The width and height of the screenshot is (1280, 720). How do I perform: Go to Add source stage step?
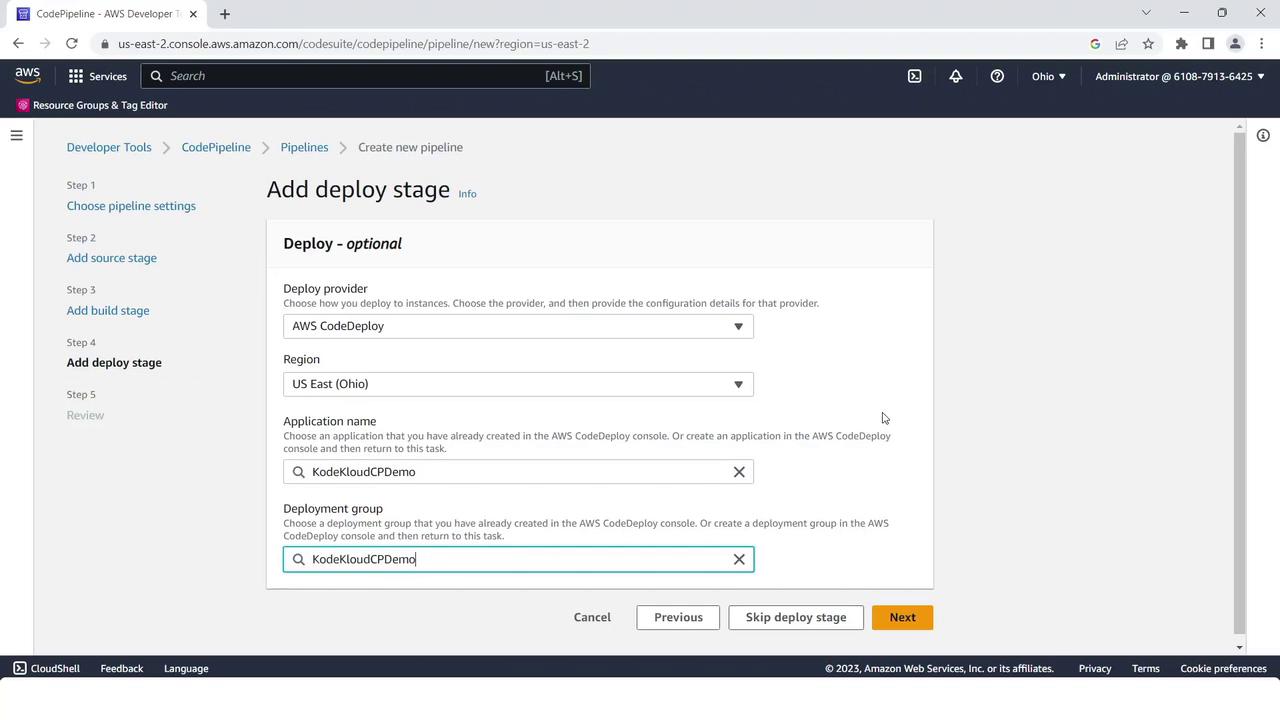pyautogui.click(x=112, y=258)
